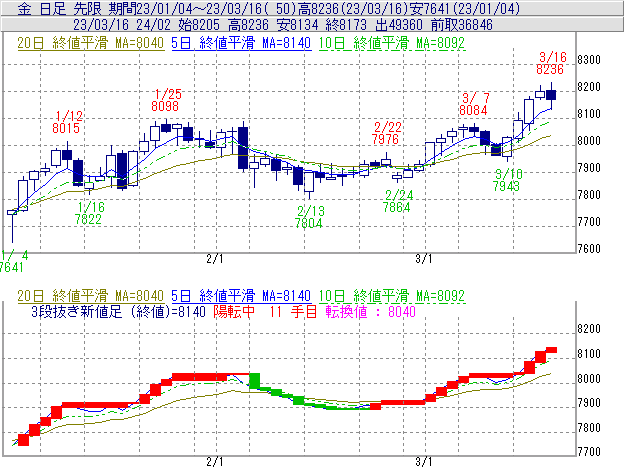624x475 pixels.
Task: Select the 3/7 8084 peak label
Action: coord(474,104)
